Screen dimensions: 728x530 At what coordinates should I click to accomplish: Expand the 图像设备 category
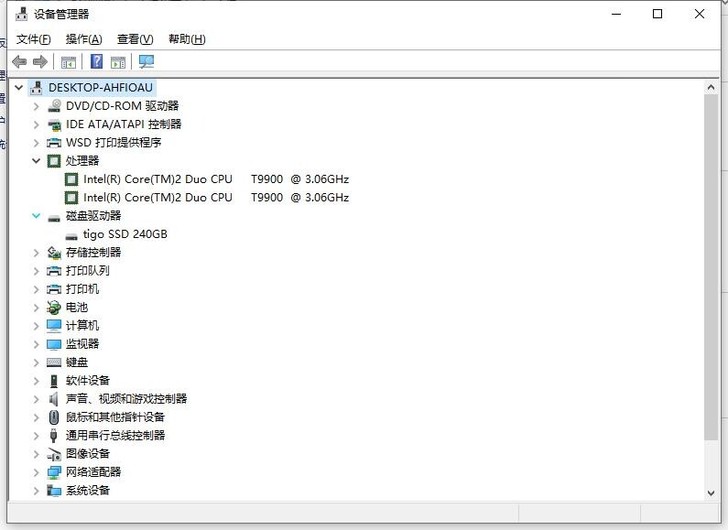[36, 454]
